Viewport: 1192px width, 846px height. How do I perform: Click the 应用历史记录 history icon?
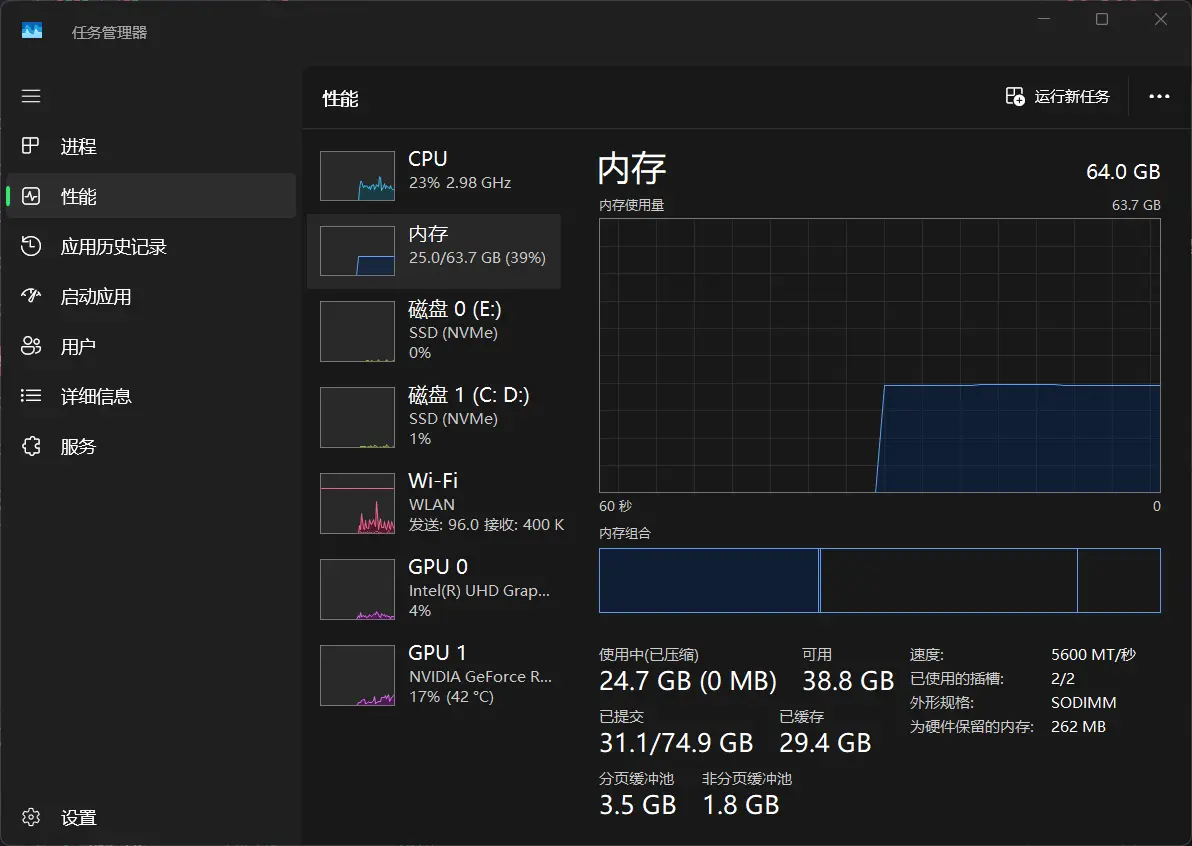[x=30, y=246]
